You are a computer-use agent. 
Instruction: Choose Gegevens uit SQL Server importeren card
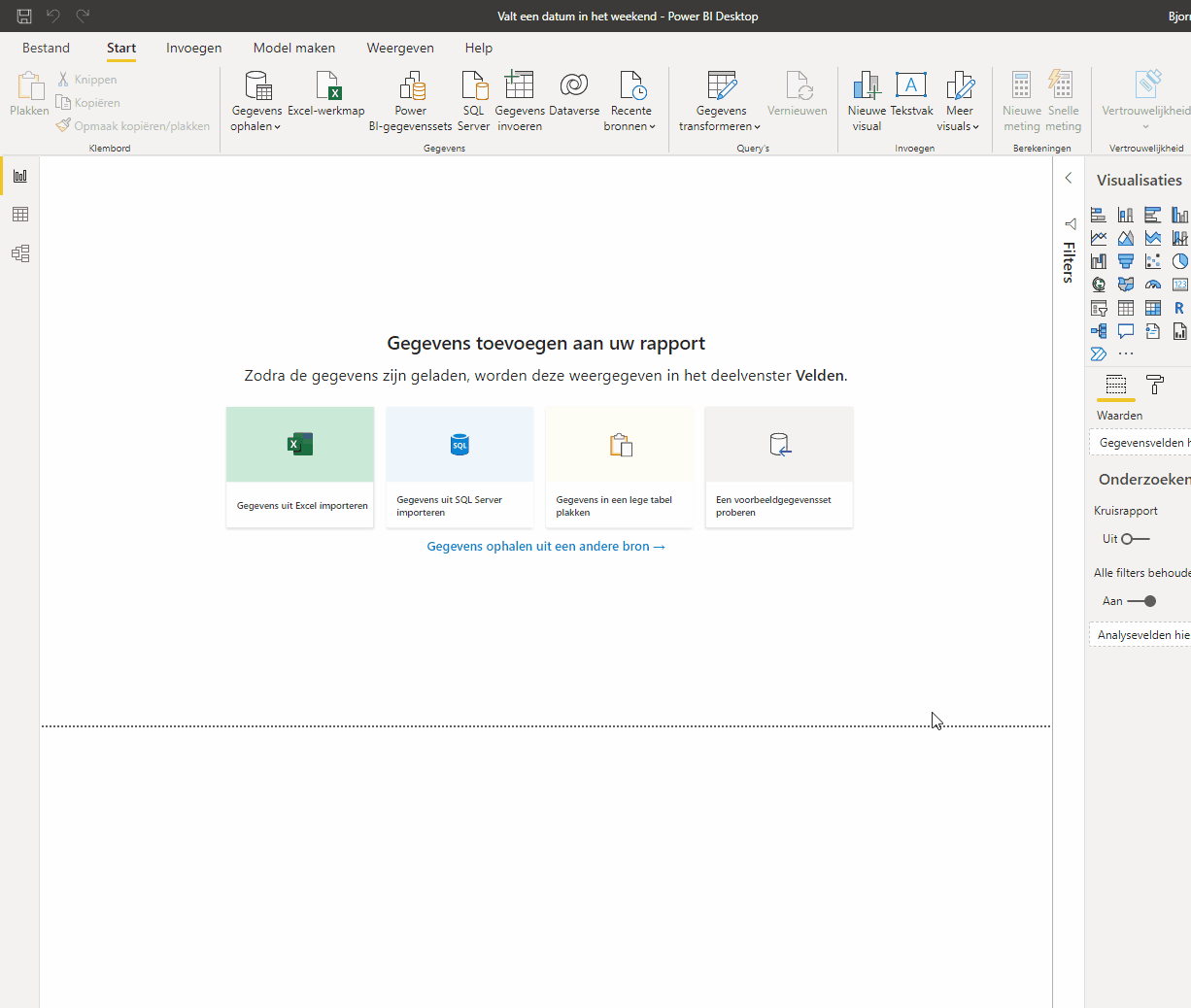pyautogui.click(x=459, y=467)
